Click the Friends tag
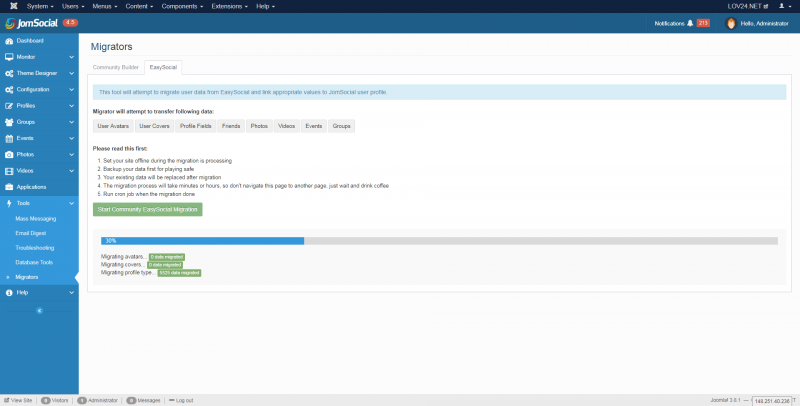The image size is (800, 406). point(231,126)
